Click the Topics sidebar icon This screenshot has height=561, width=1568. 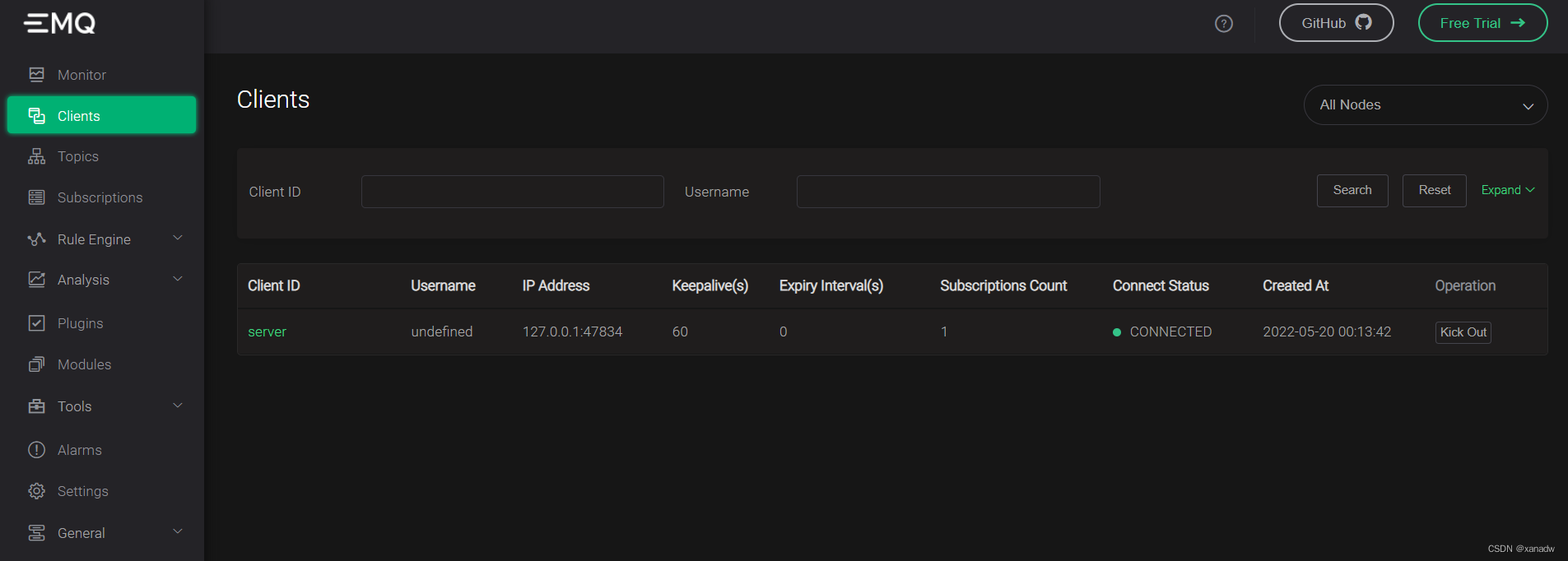click(x=36, y=156)
